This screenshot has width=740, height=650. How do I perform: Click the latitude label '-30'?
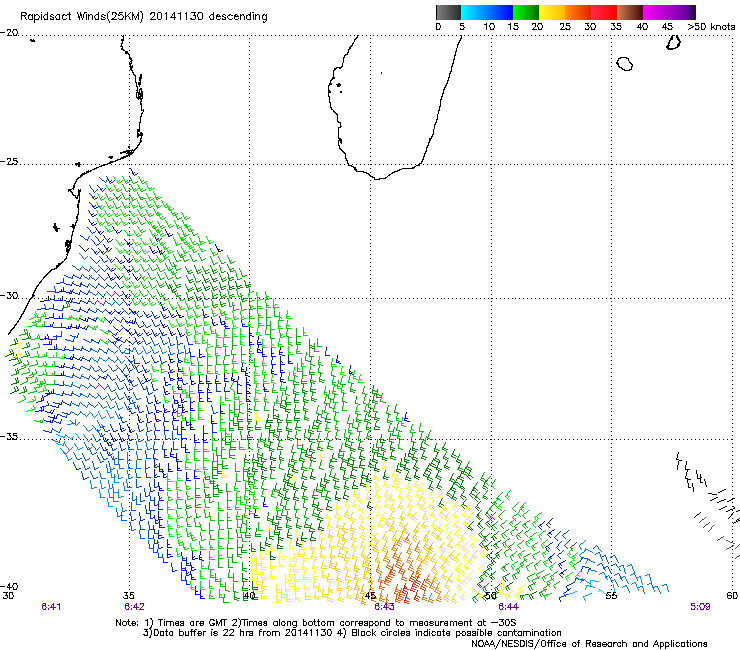tap(9, 296)
